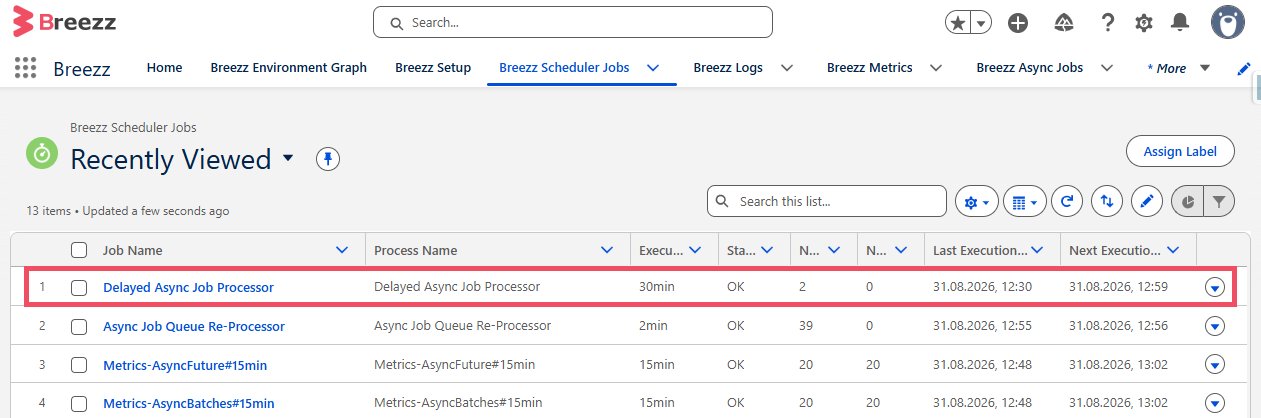Image resolution: width=1261 pixels, height=418 pixels.
Task: Click the green Scheduler Jobs clock icon
Action: [41, 153]
